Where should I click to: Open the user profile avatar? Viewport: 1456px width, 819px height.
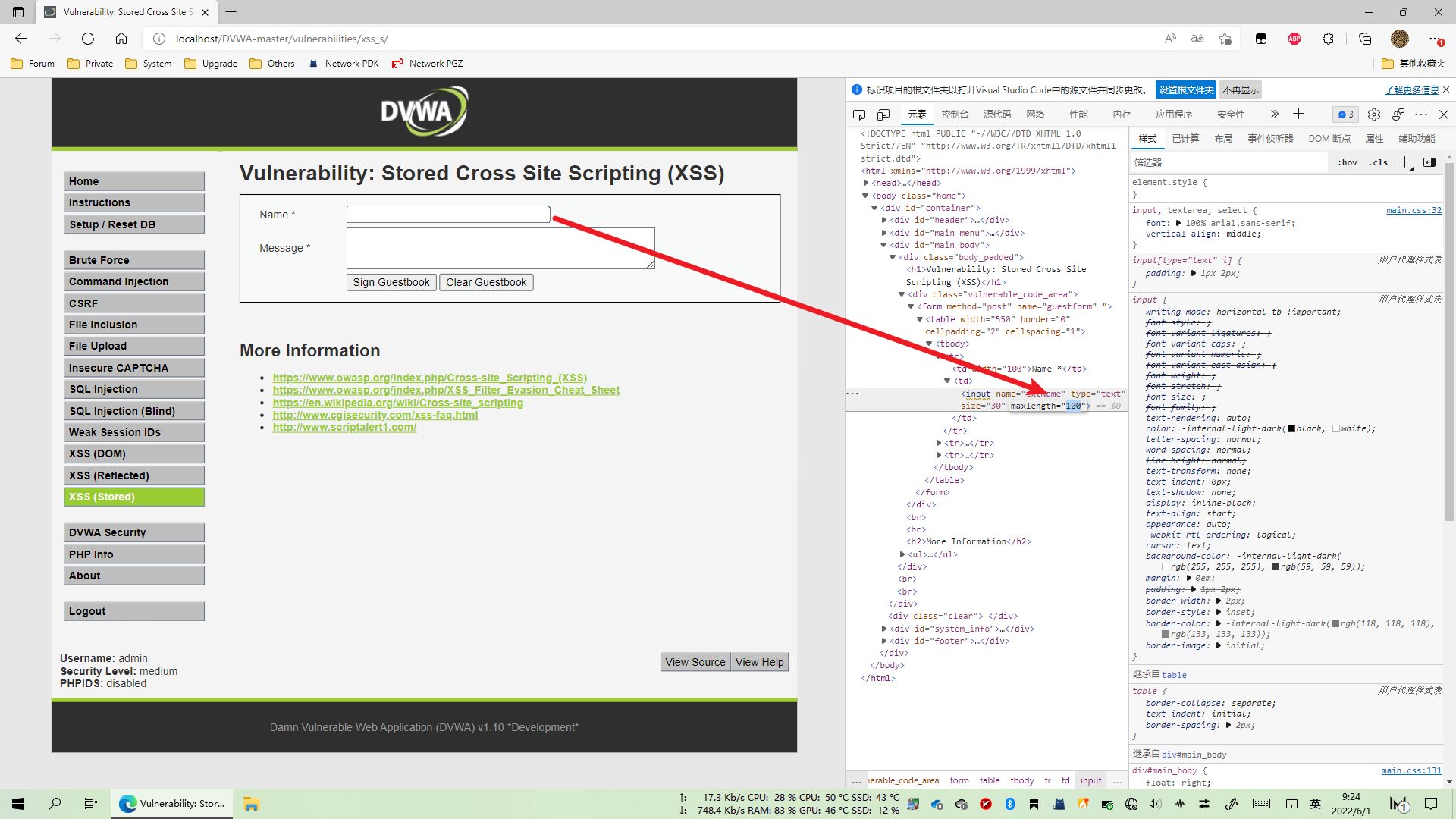[1400, 39]
